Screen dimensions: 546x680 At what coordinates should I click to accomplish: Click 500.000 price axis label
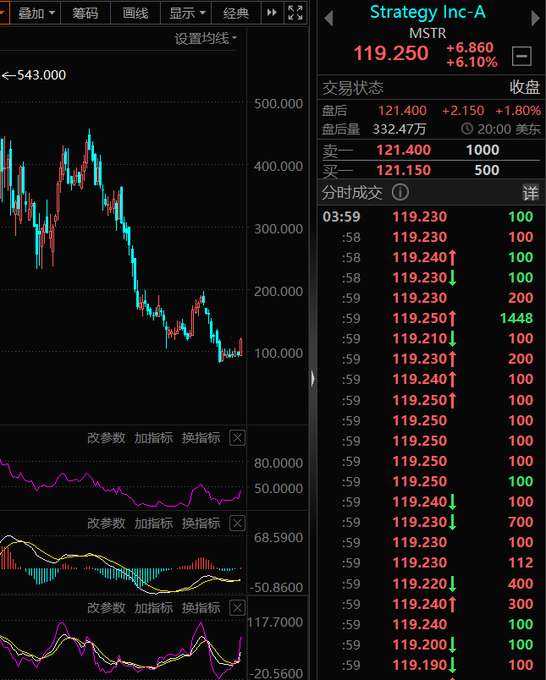278,104
